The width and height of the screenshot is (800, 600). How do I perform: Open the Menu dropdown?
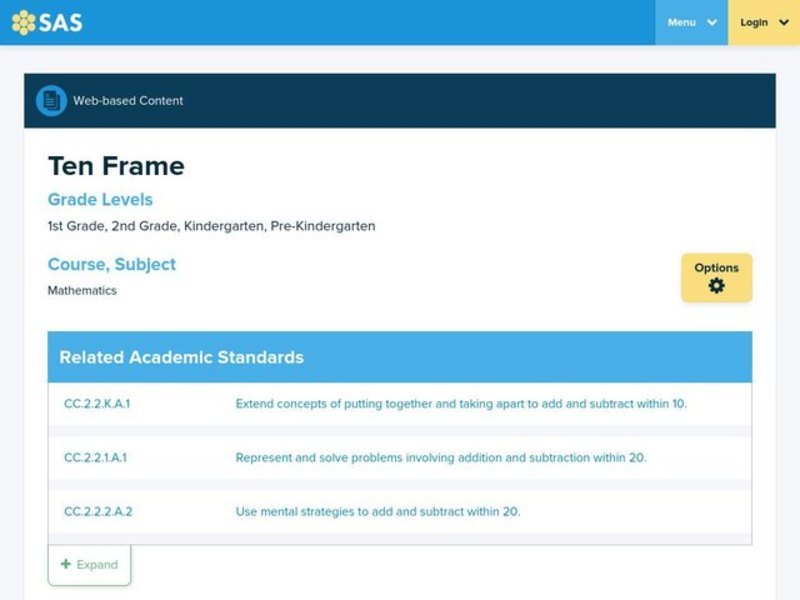coord(692,22)
